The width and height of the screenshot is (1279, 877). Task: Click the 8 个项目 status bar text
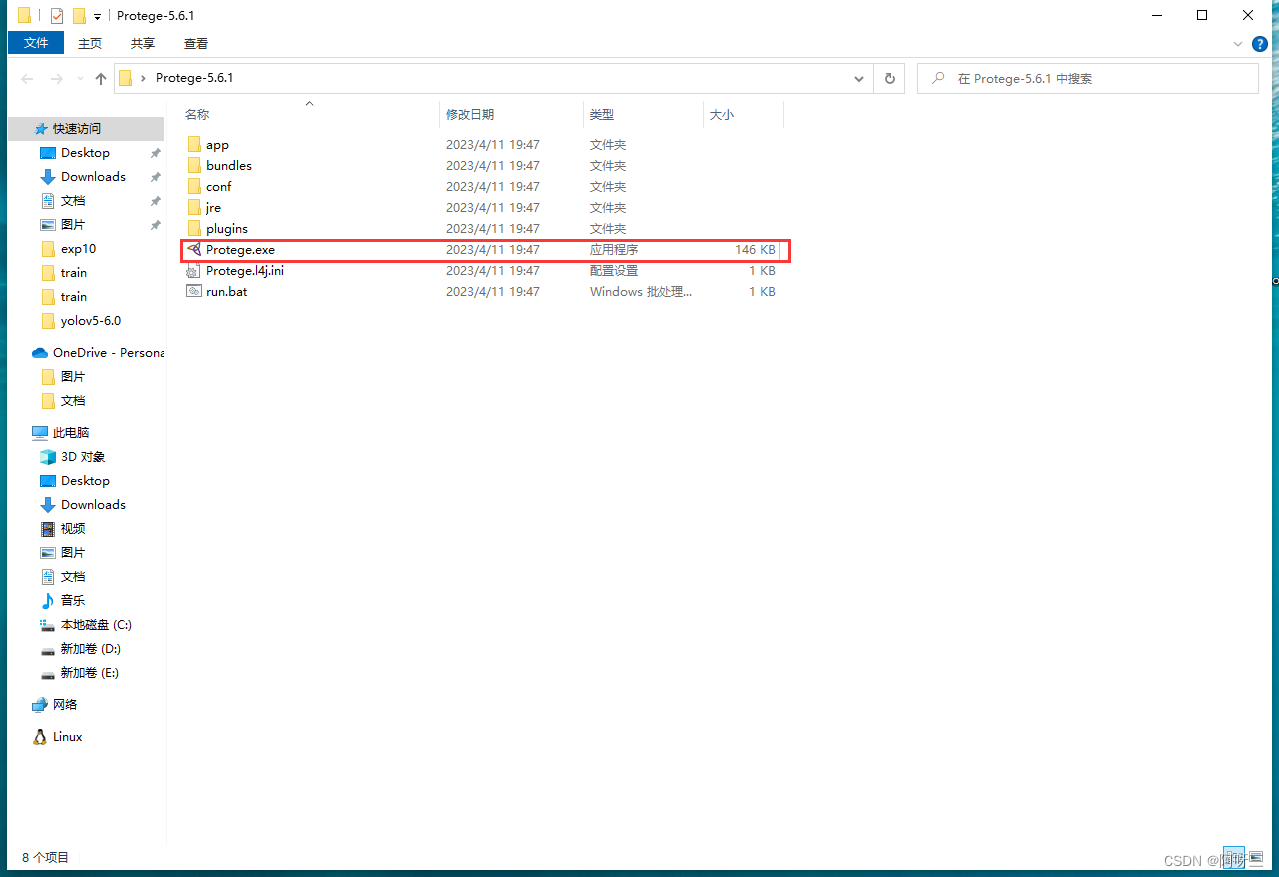[x=46, y=858]
